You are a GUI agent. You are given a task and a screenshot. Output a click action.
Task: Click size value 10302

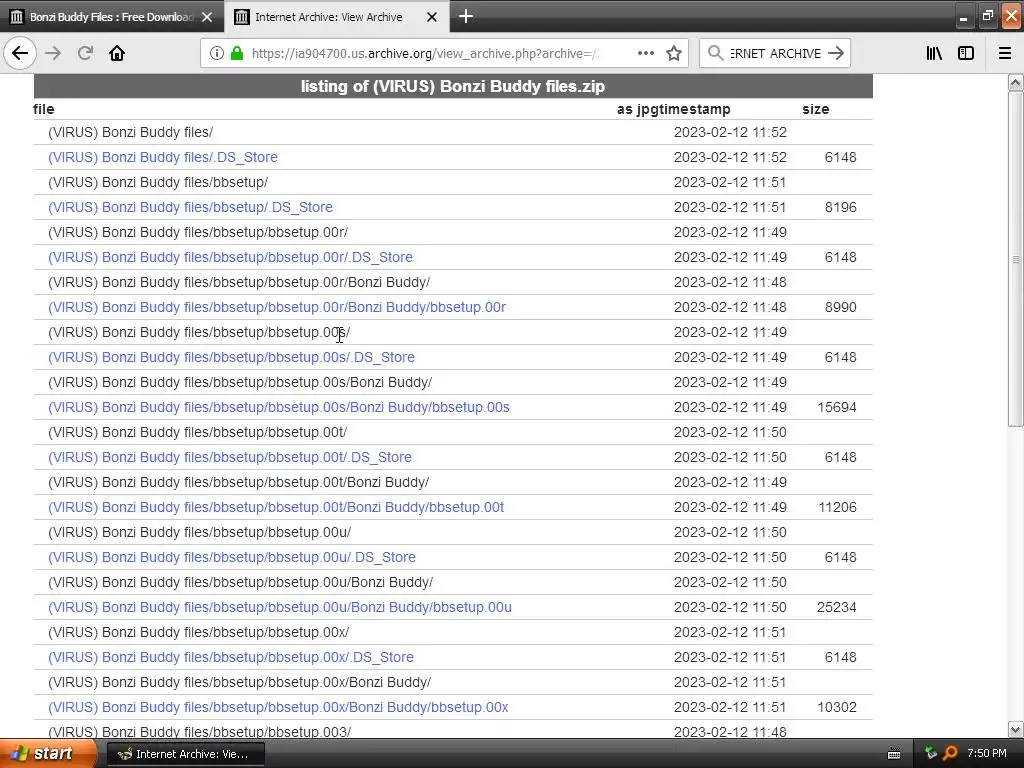click(x=837, y=707)
